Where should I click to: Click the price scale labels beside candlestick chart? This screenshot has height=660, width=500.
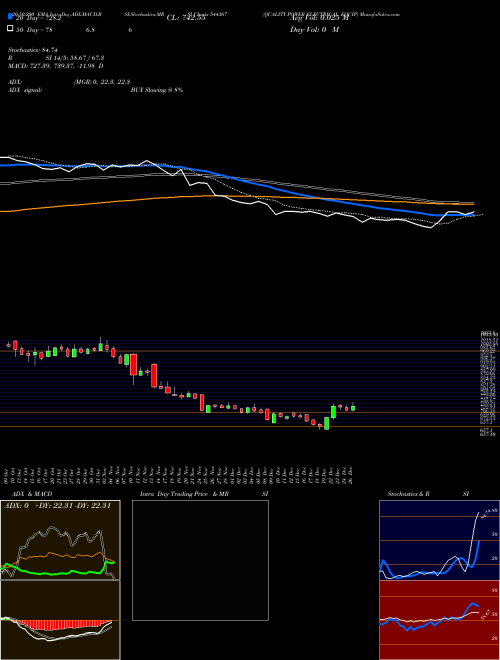pyautogui.click(x=489, y=384)
